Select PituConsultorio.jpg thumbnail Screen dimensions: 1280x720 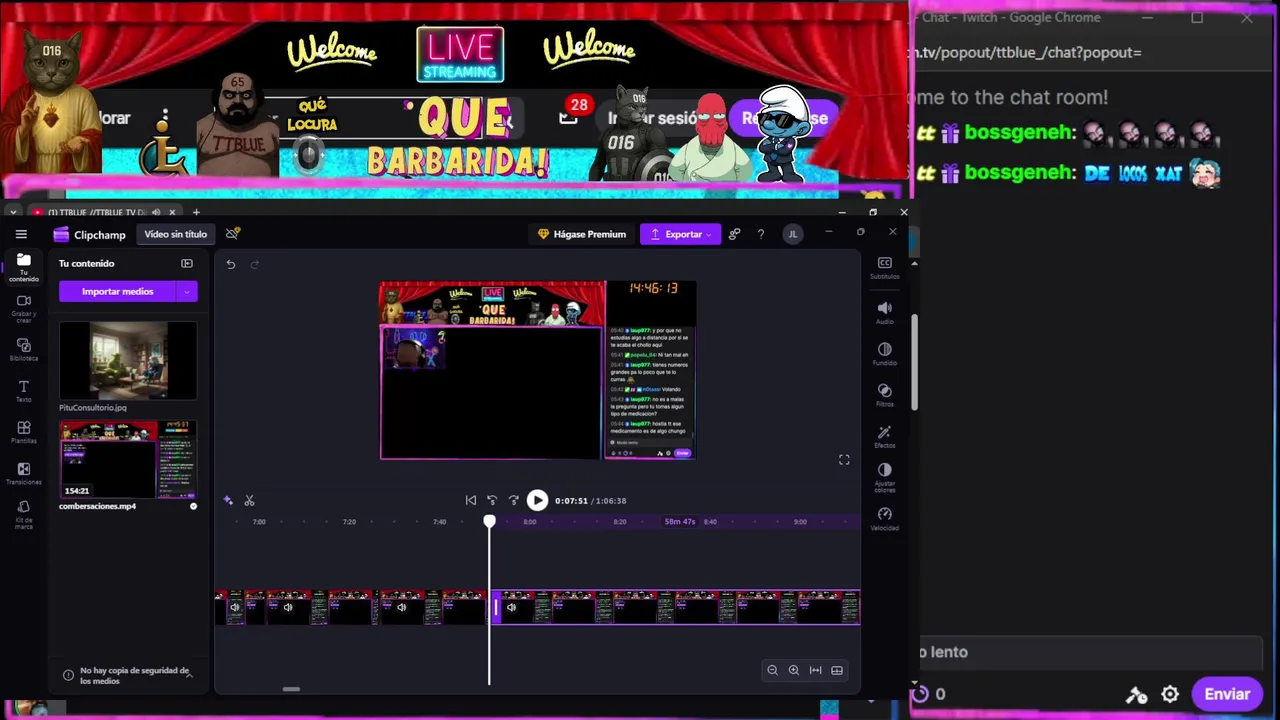tap(128, 361)
